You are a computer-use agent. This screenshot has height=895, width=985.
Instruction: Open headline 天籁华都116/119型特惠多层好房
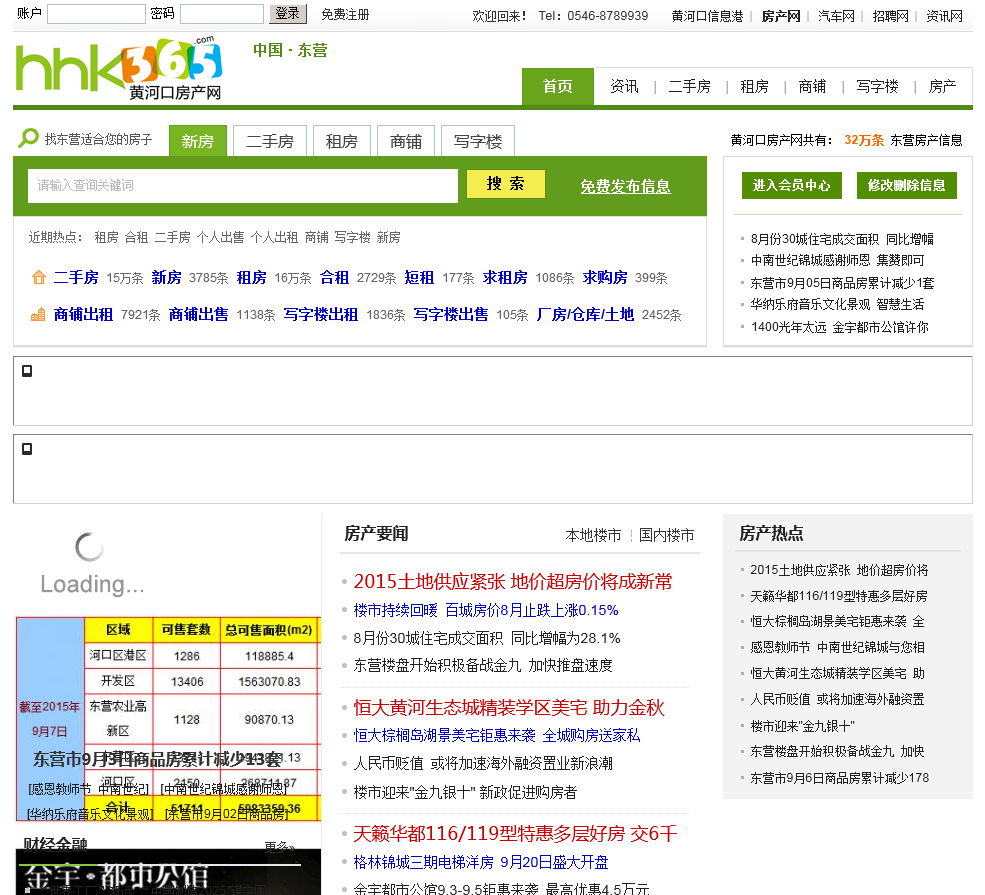coord(489,834)
